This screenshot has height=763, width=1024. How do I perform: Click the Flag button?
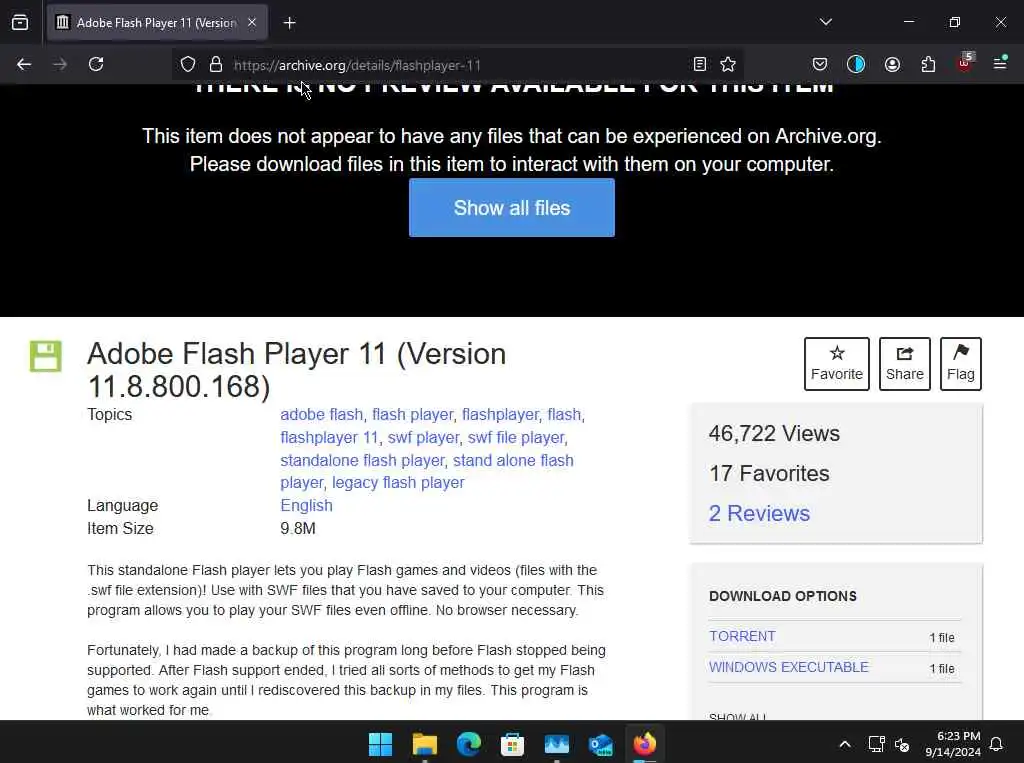tap(961, 364)
